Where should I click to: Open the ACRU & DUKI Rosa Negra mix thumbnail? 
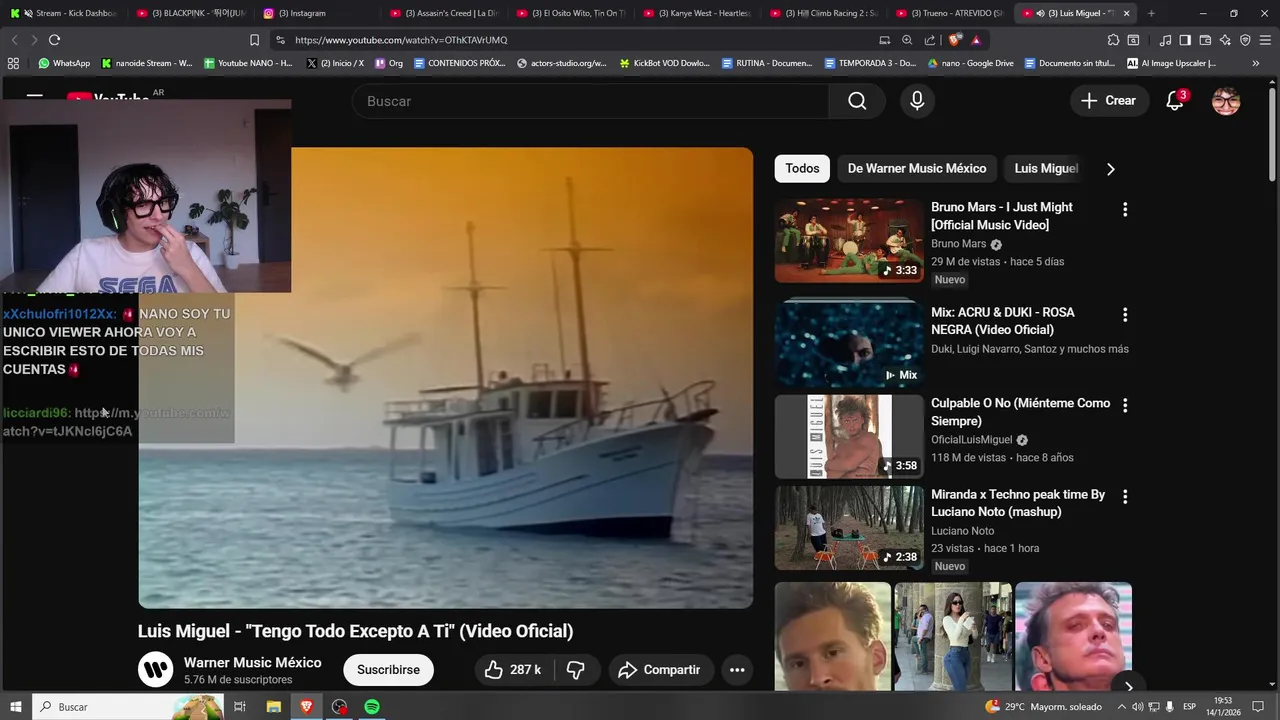(x=849, y=343)
